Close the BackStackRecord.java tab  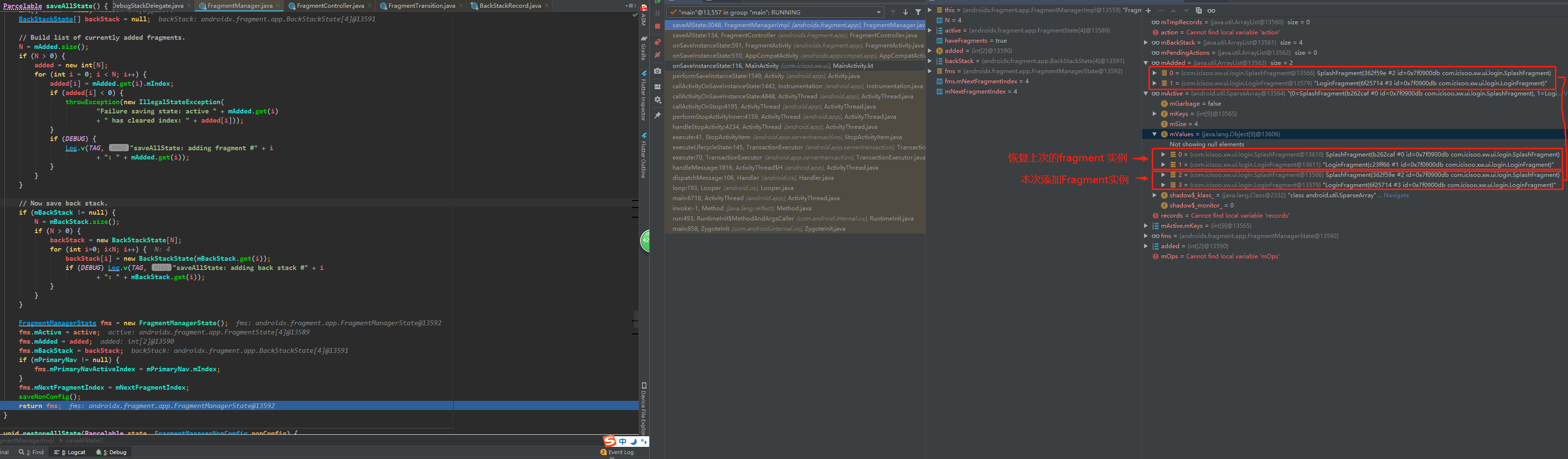coord(547,5)
